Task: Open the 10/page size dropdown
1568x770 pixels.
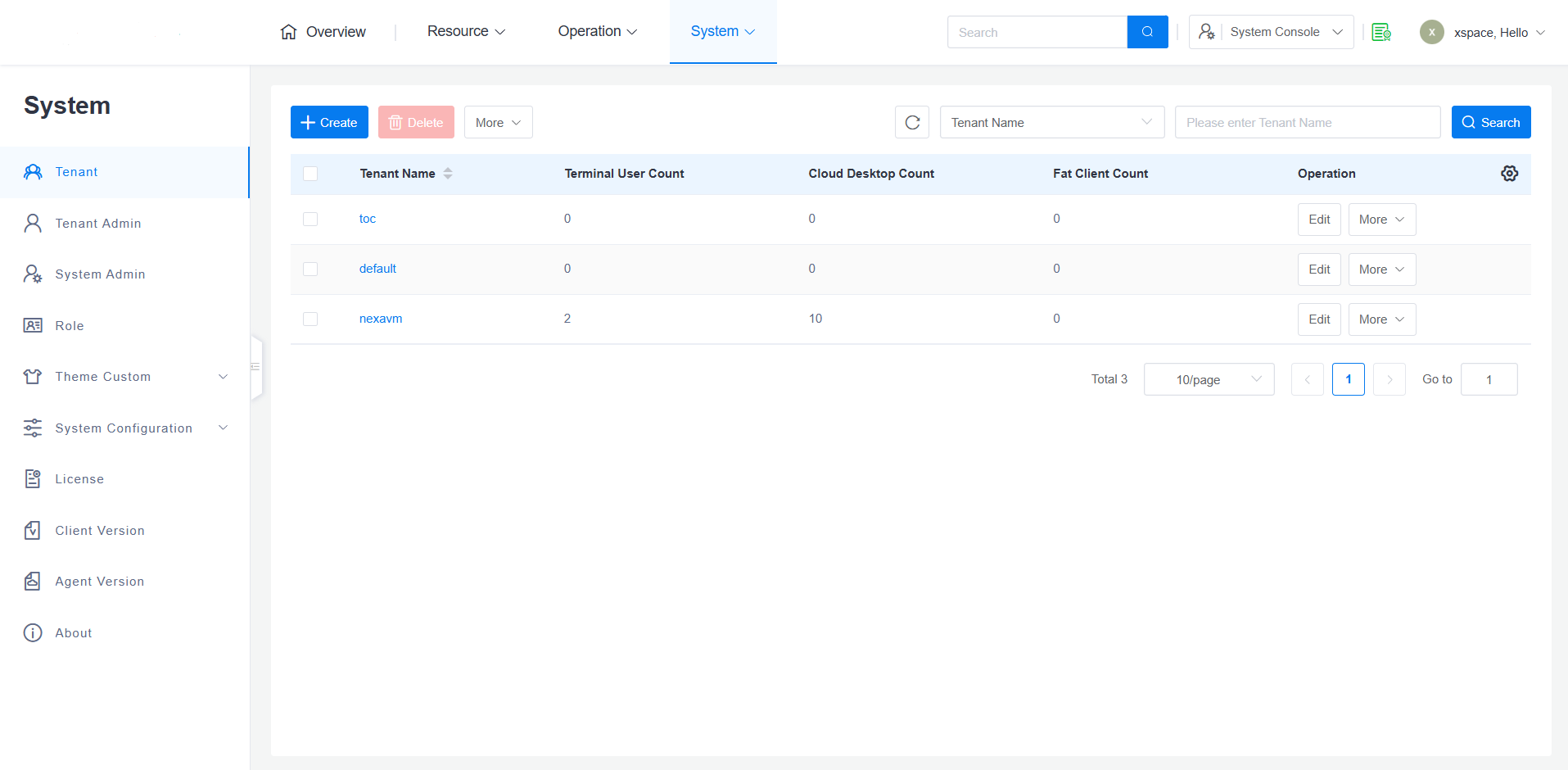Action: pos(1209,379)
